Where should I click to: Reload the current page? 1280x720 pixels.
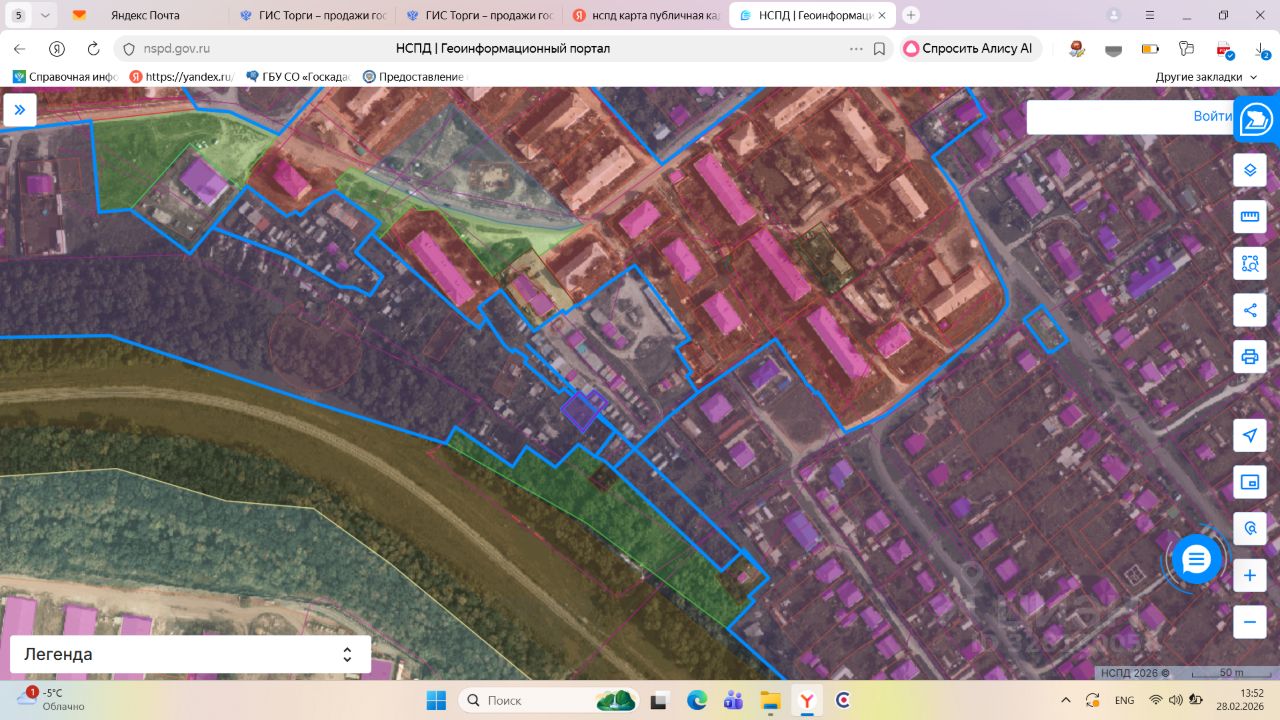click(93, 48)
